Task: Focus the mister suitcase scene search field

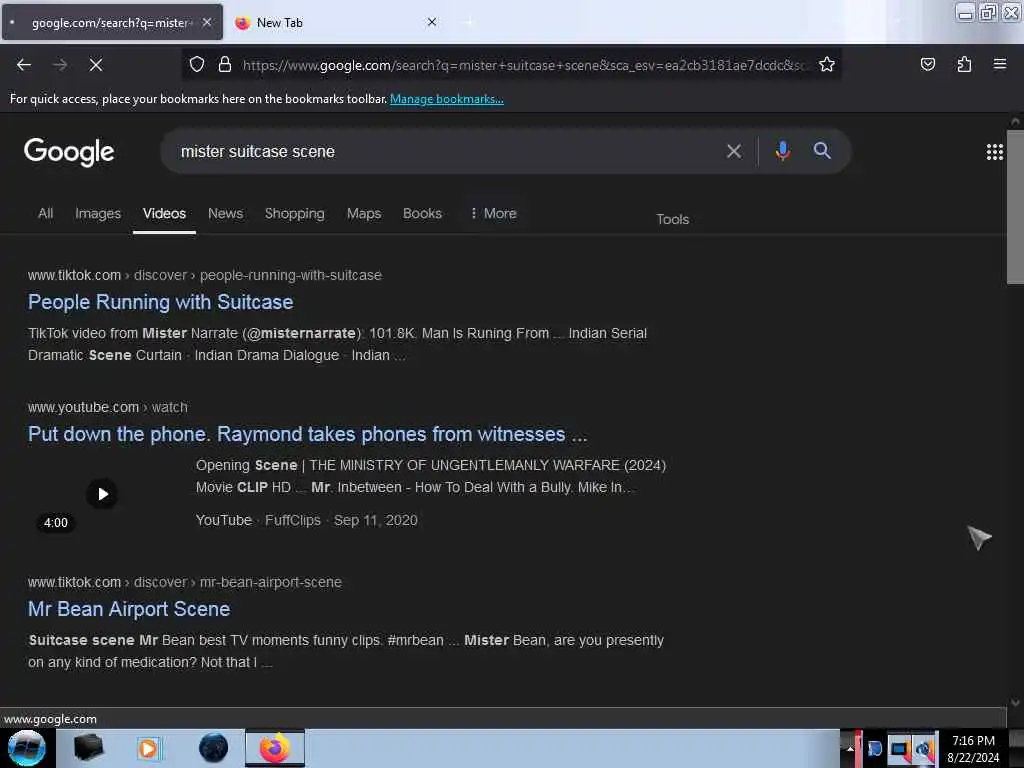Action: [x=444, y=152]
